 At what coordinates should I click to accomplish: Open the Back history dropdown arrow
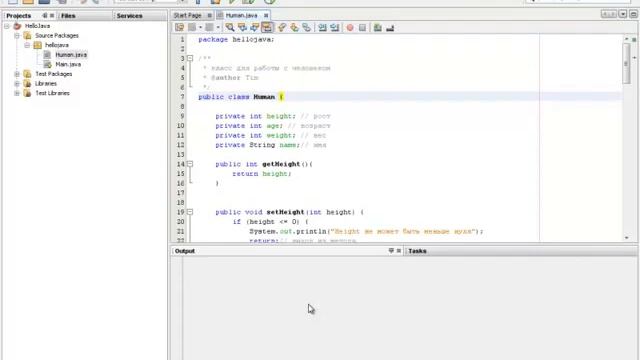coord(200,27)
